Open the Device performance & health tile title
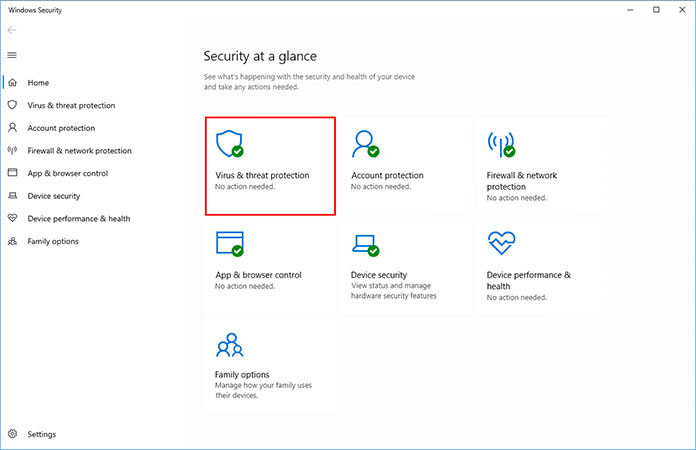The width and height of the screenshot is (696, 450). [529, 280]
